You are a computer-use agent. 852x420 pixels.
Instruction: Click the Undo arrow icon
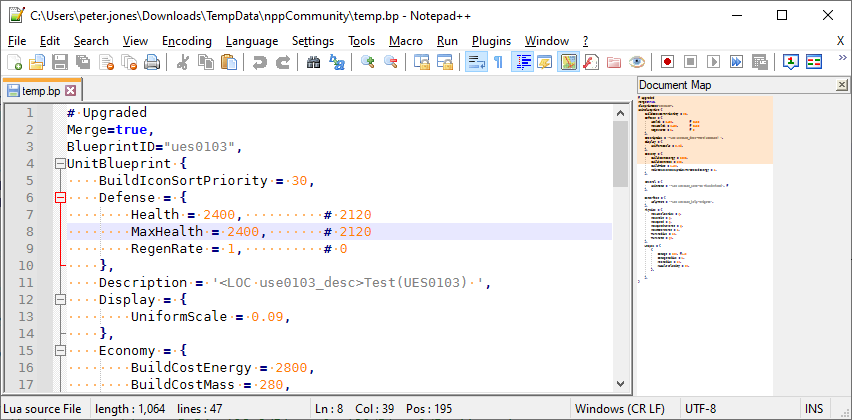(x=260, y=62)
